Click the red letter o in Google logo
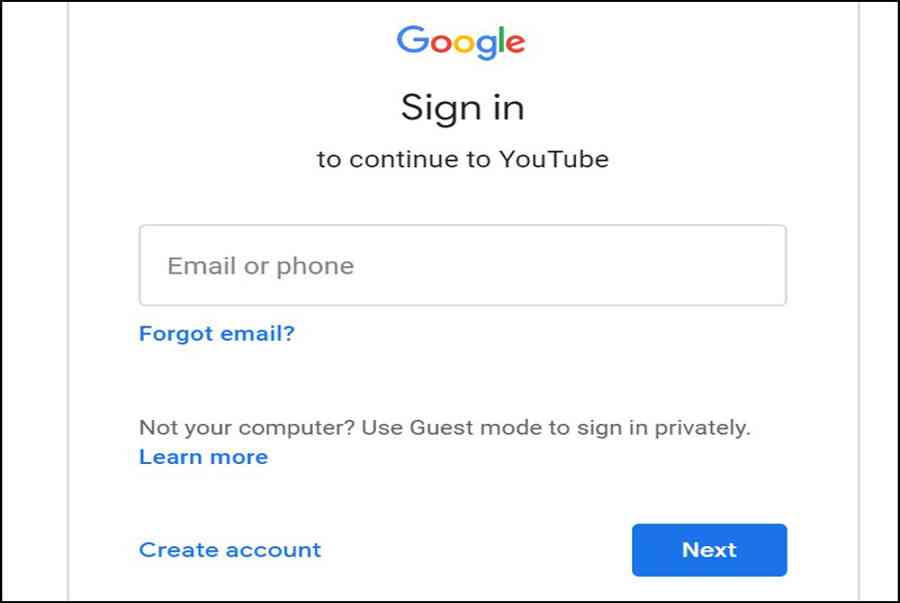Image resolution: width=900 pixels, height=603 pixels. 441,44
